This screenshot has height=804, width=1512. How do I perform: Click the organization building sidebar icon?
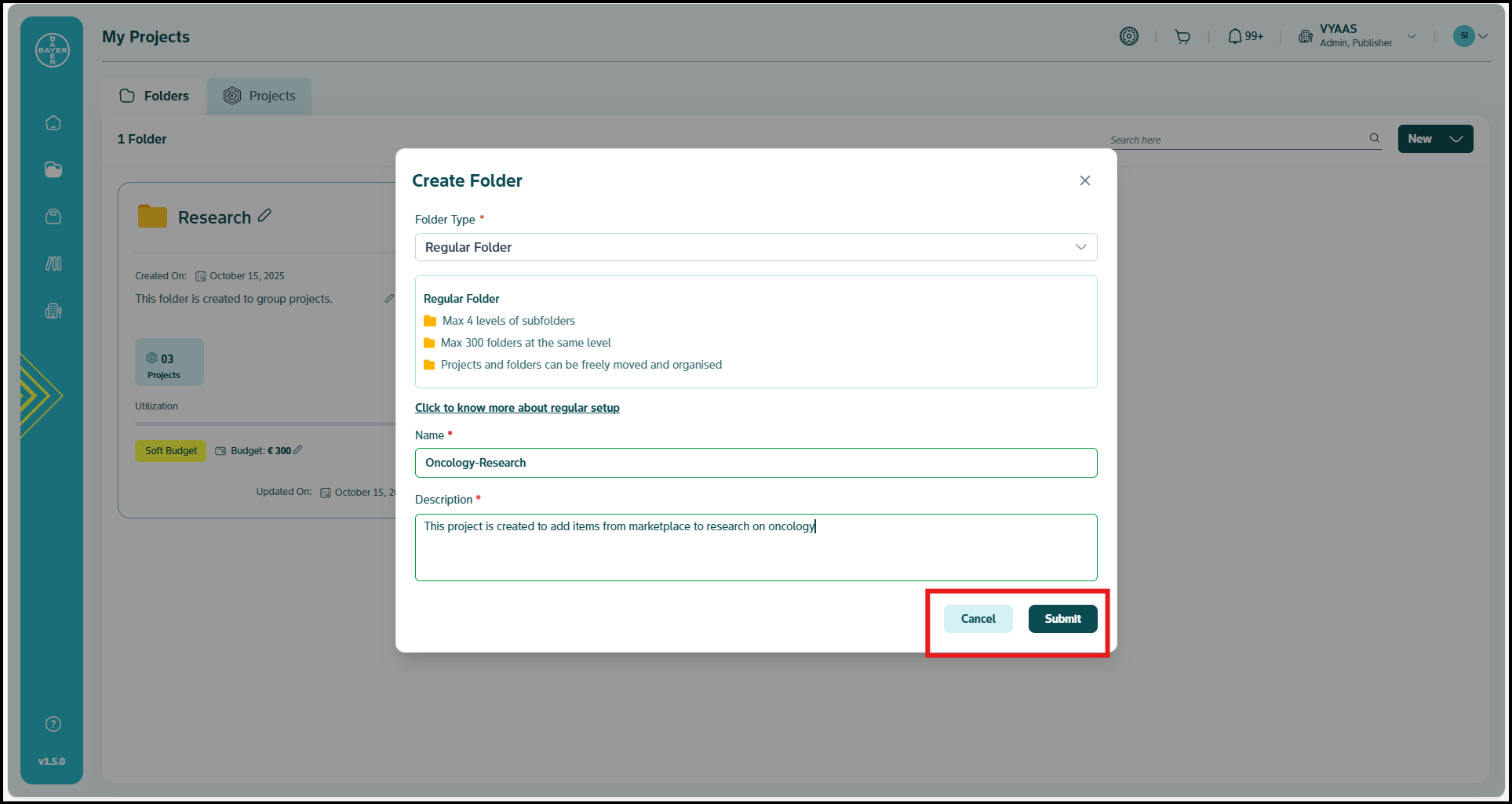(53, 311)
